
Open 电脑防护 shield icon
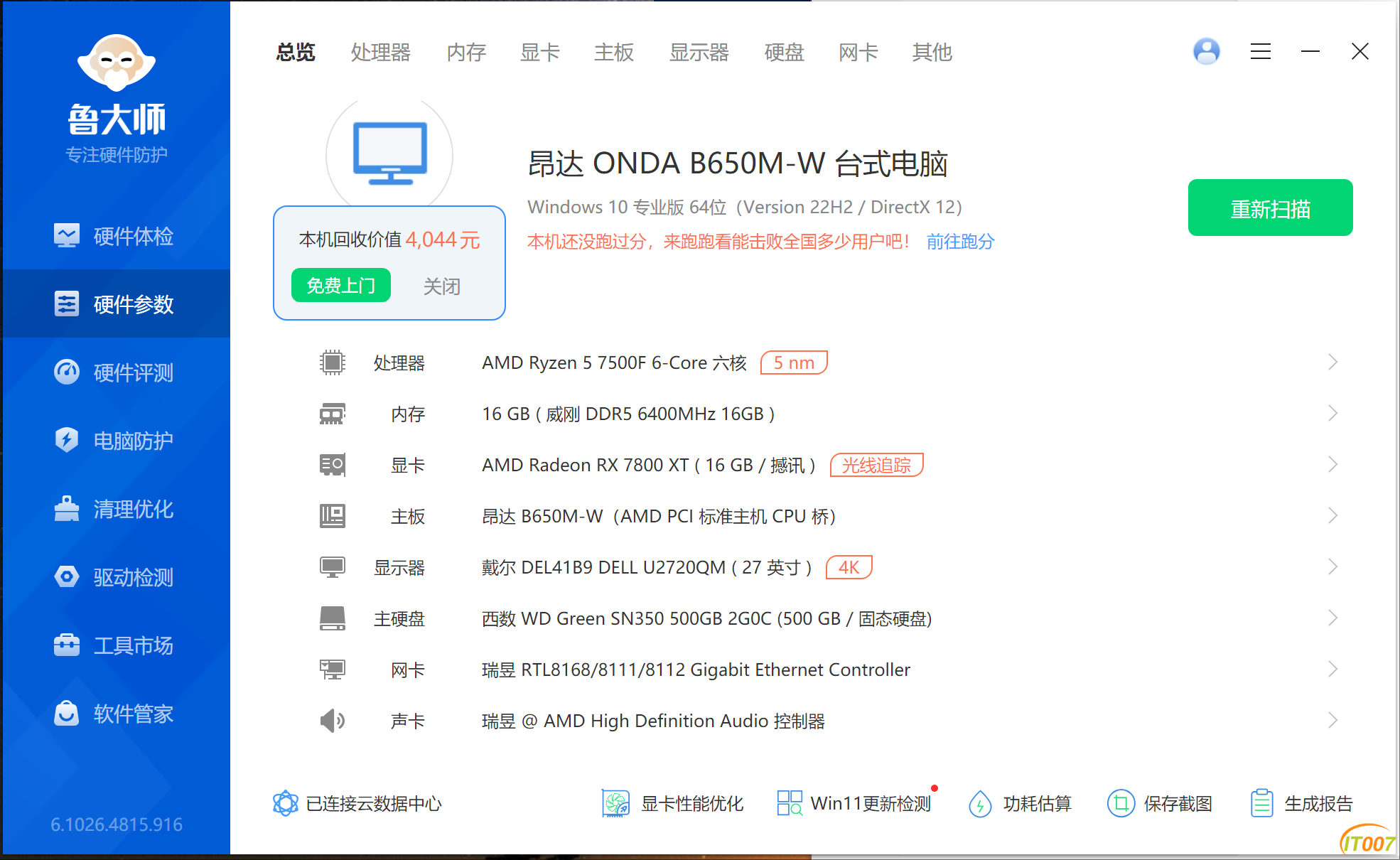pos(67,441)
